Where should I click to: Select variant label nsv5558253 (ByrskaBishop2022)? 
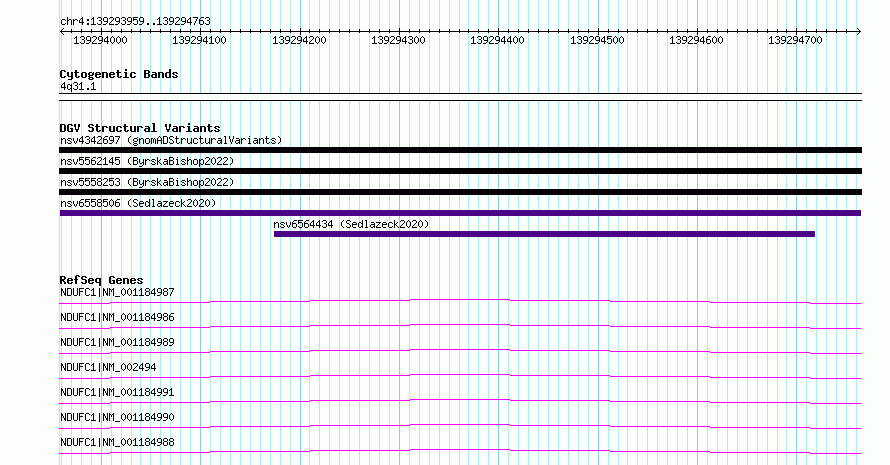coord(147,182)
